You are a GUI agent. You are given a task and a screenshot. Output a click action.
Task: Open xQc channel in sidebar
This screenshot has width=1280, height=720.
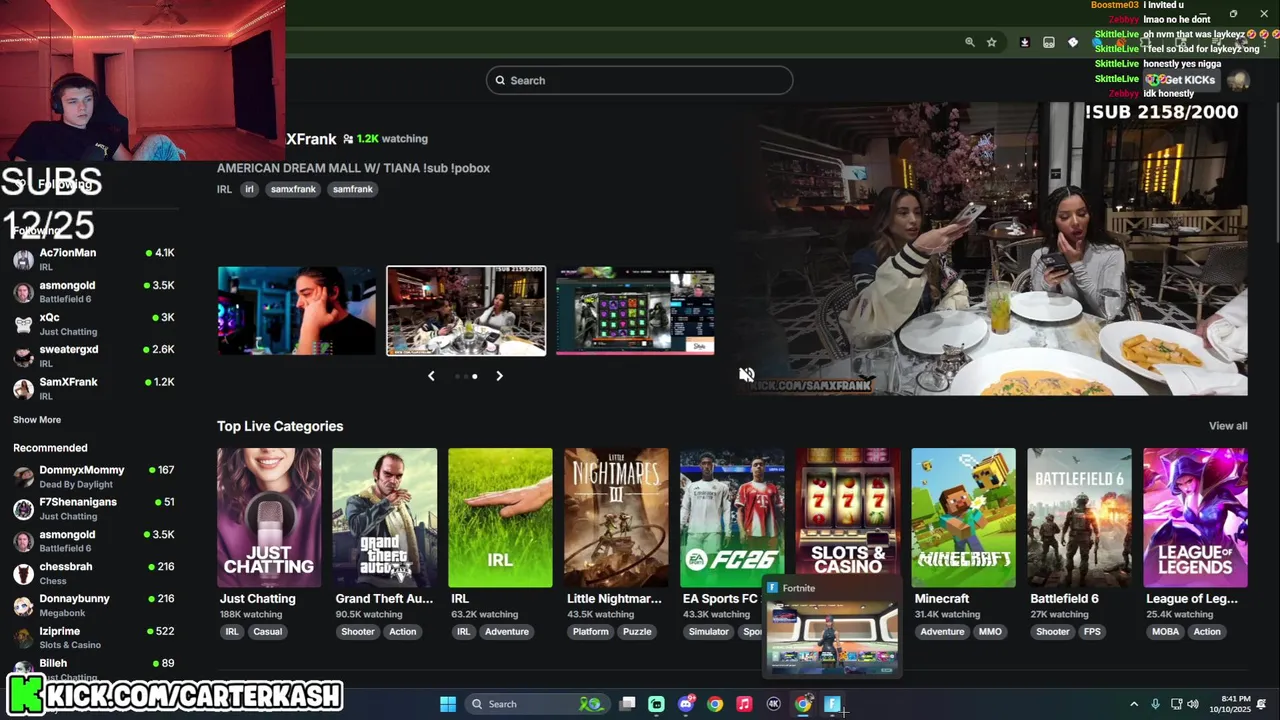click(94, 324)
